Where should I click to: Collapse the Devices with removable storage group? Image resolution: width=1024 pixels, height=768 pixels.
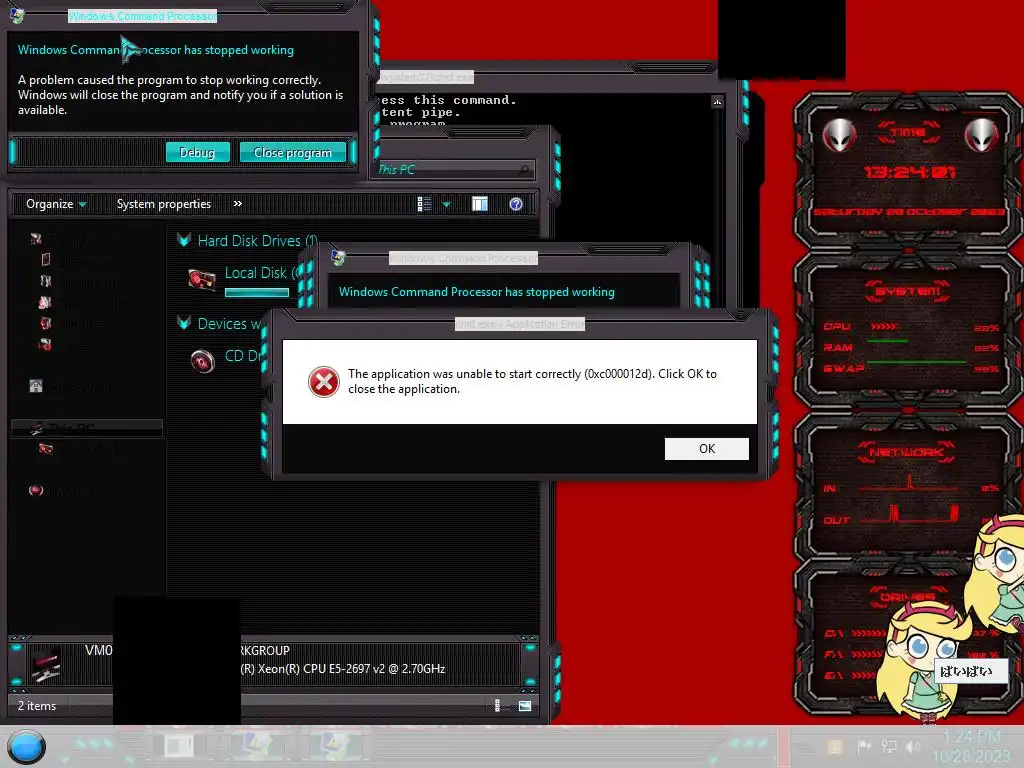(184, 323)
